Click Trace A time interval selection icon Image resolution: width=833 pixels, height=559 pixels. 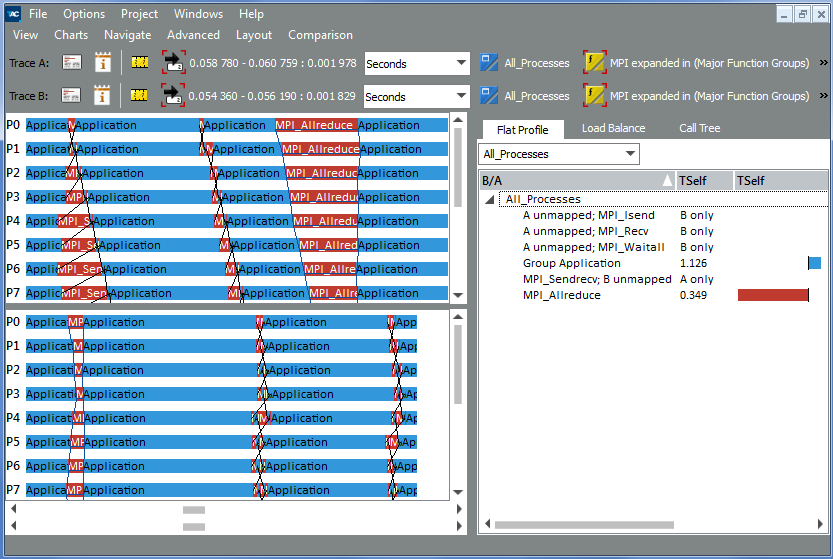coord(174,63)
